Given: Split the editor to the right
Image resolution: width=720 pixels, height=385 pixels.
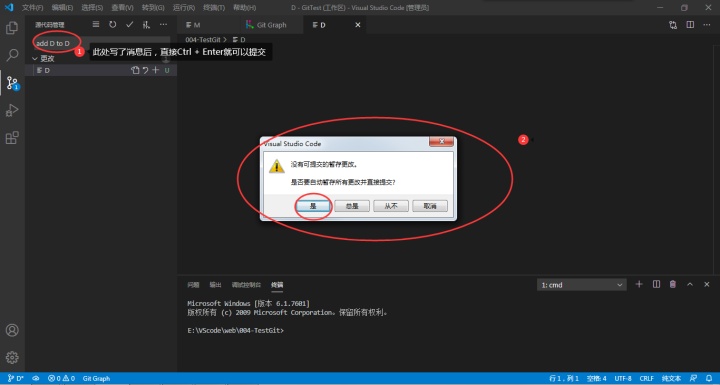Looking at the screenshot, I should [x=690, y=25].
